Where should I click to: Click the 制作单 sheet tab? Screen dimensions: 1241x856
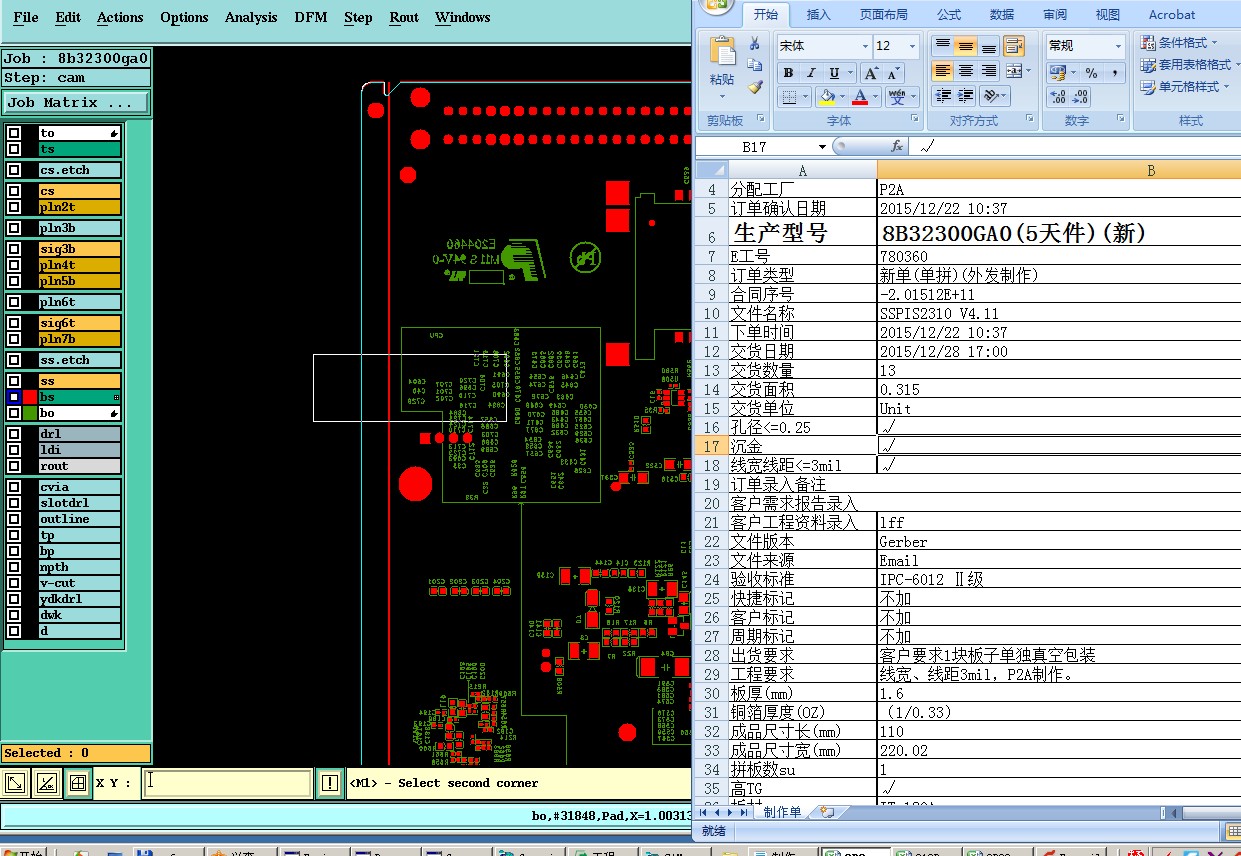781,812
